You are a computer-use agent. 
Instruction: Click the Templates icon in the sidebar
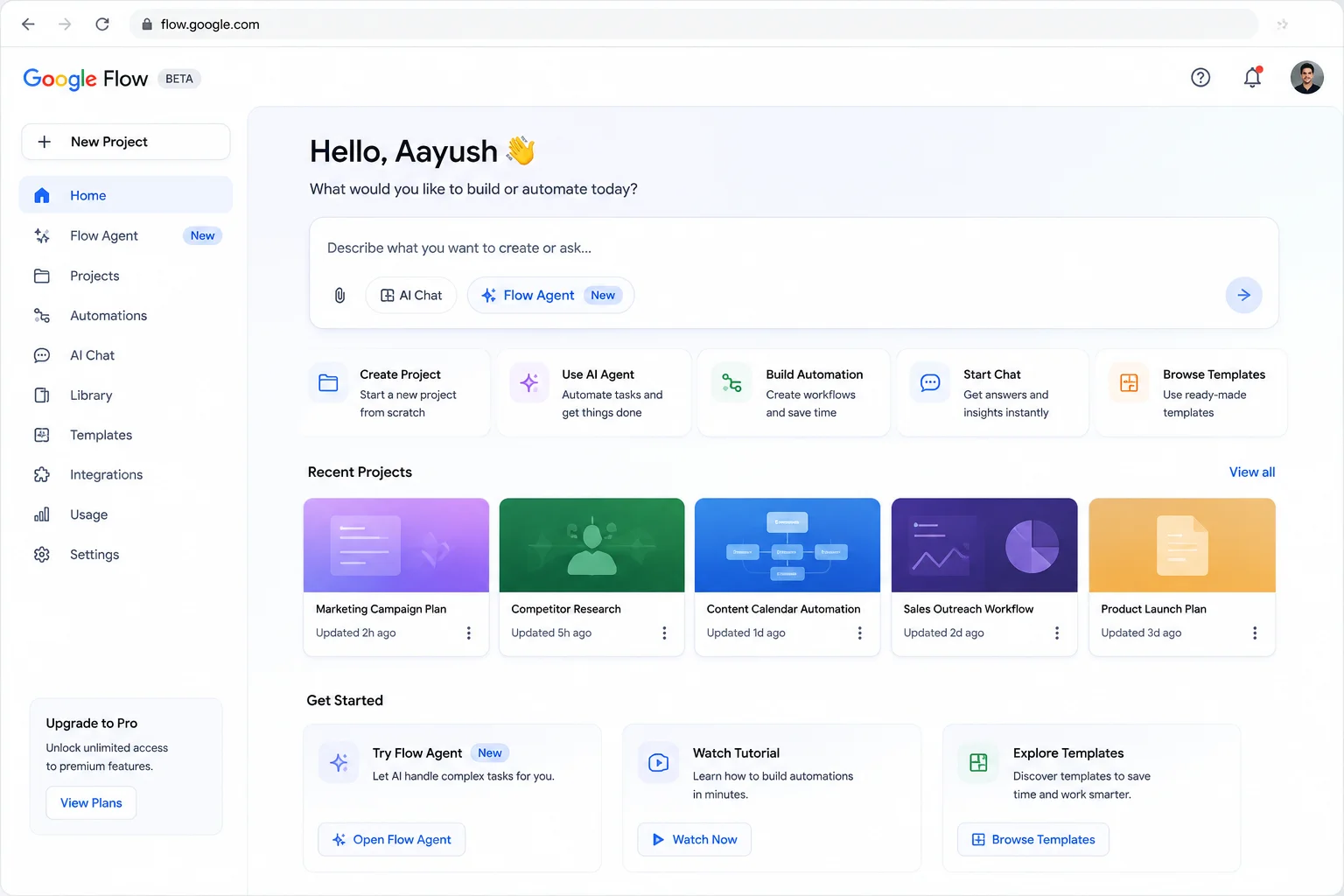42,435
